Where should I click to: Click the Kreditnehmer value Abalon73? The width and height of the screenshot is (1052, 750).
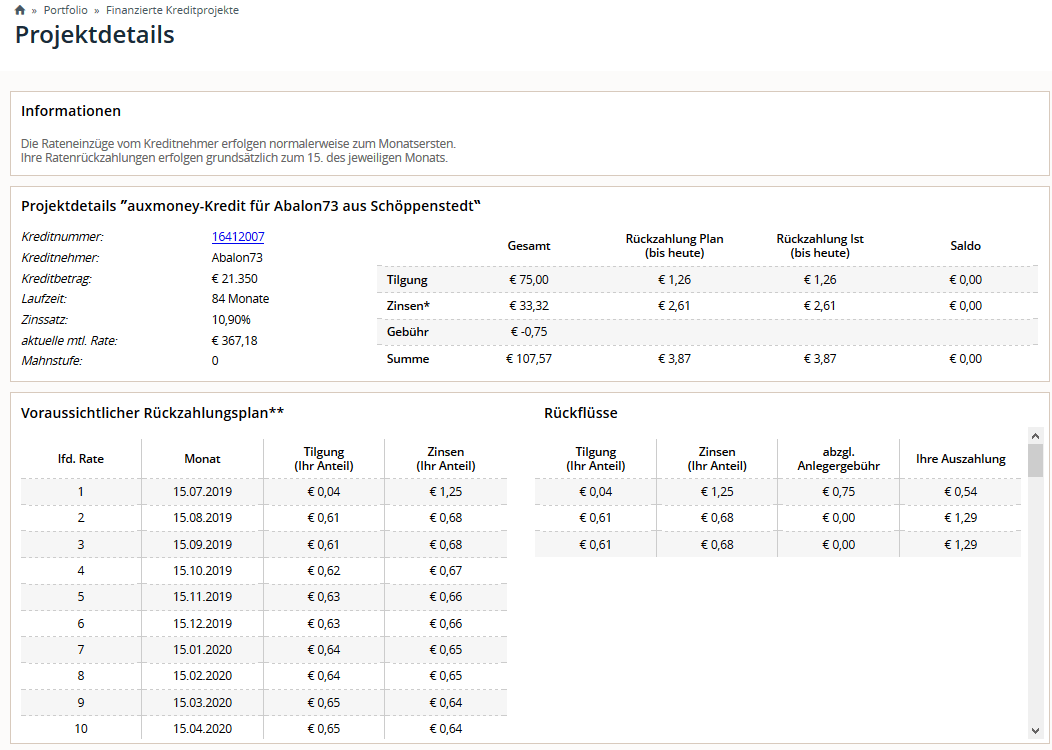pyautogui.click(x=238, y=258)
